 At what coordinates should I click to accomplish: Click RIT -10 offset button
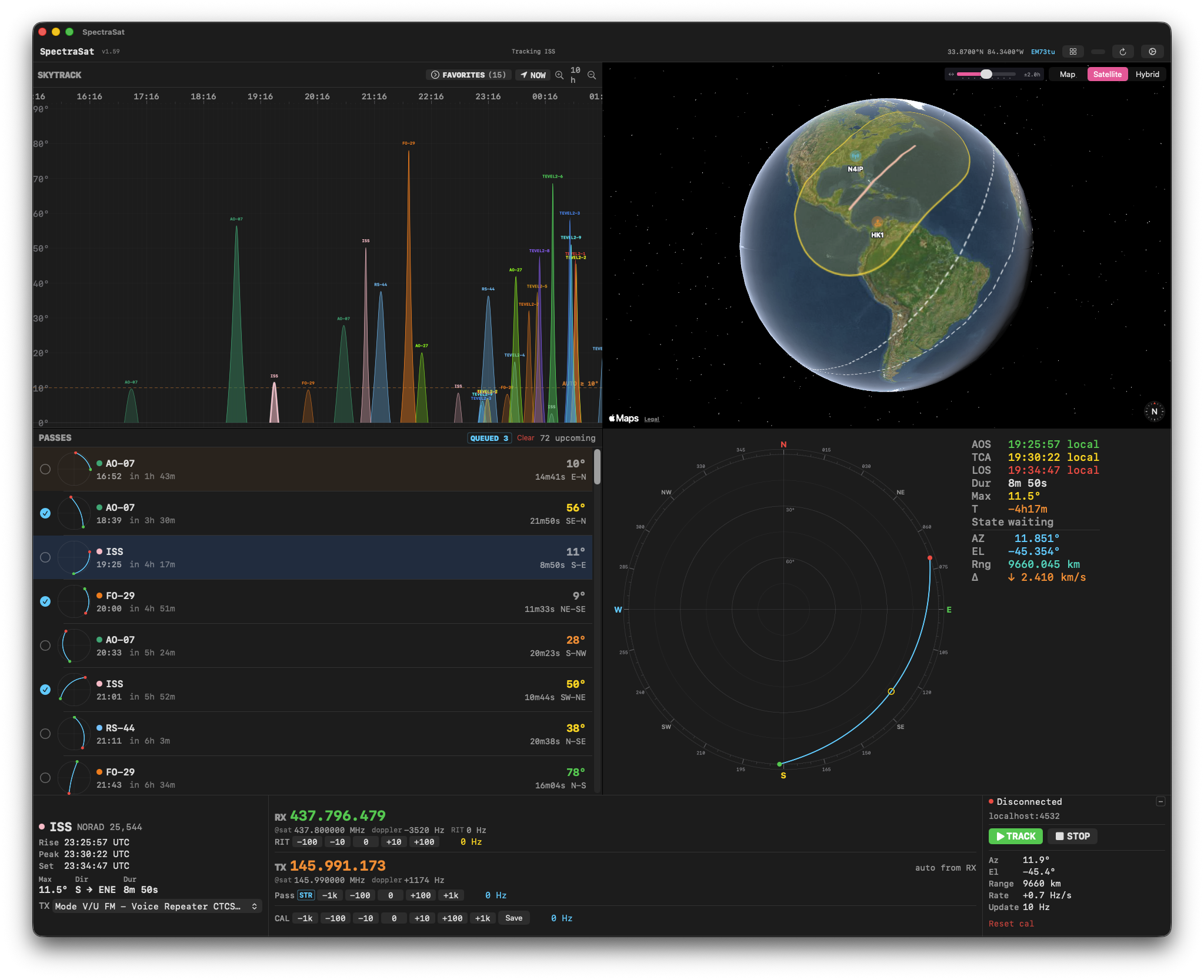[x=338, y=842]
